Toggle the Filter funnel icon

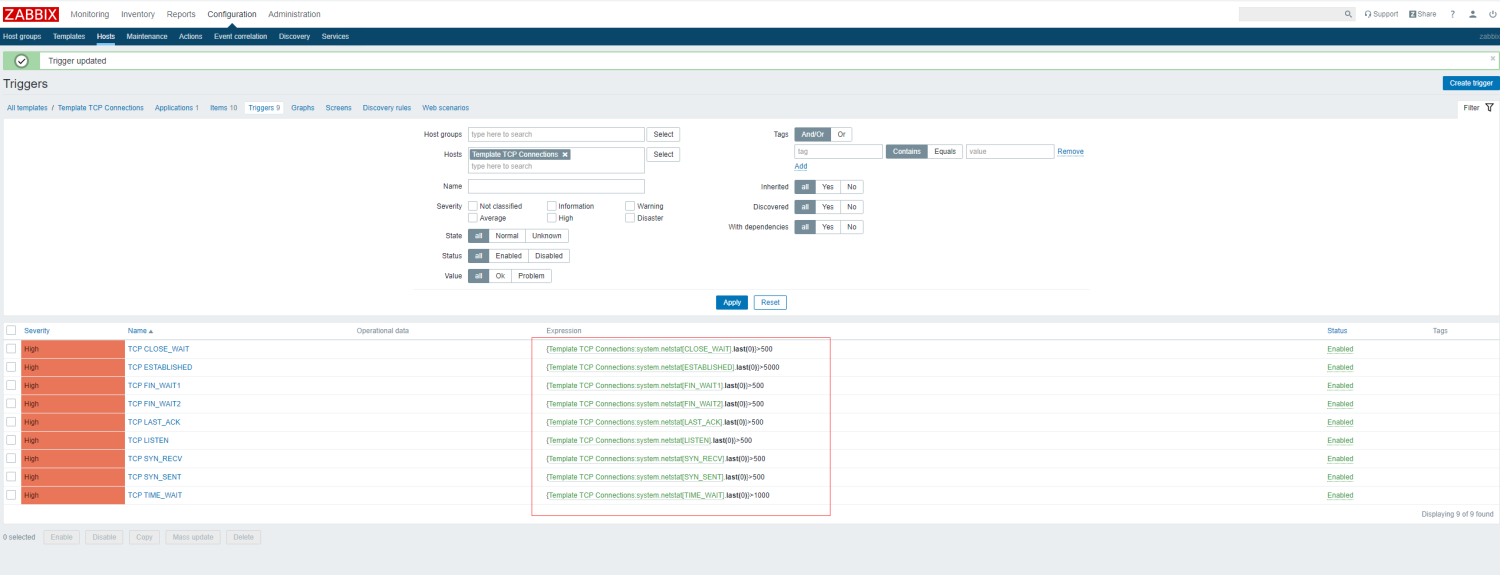[x=1489, y=107]
